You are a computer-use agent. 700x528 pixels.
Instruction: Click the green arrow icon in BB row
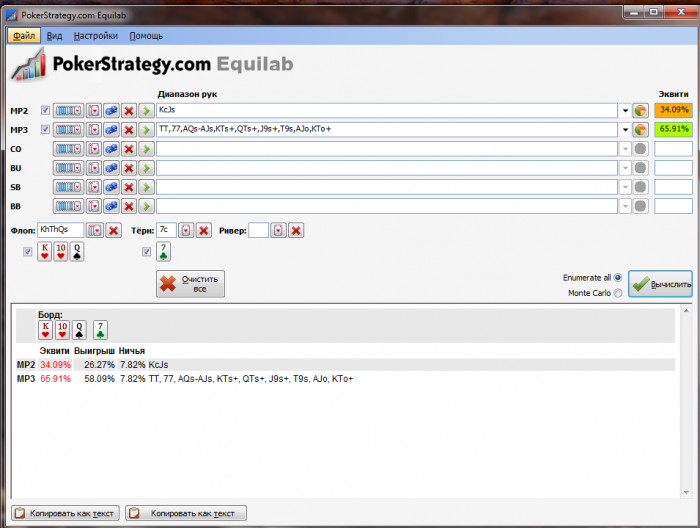[x=146, y=206]
